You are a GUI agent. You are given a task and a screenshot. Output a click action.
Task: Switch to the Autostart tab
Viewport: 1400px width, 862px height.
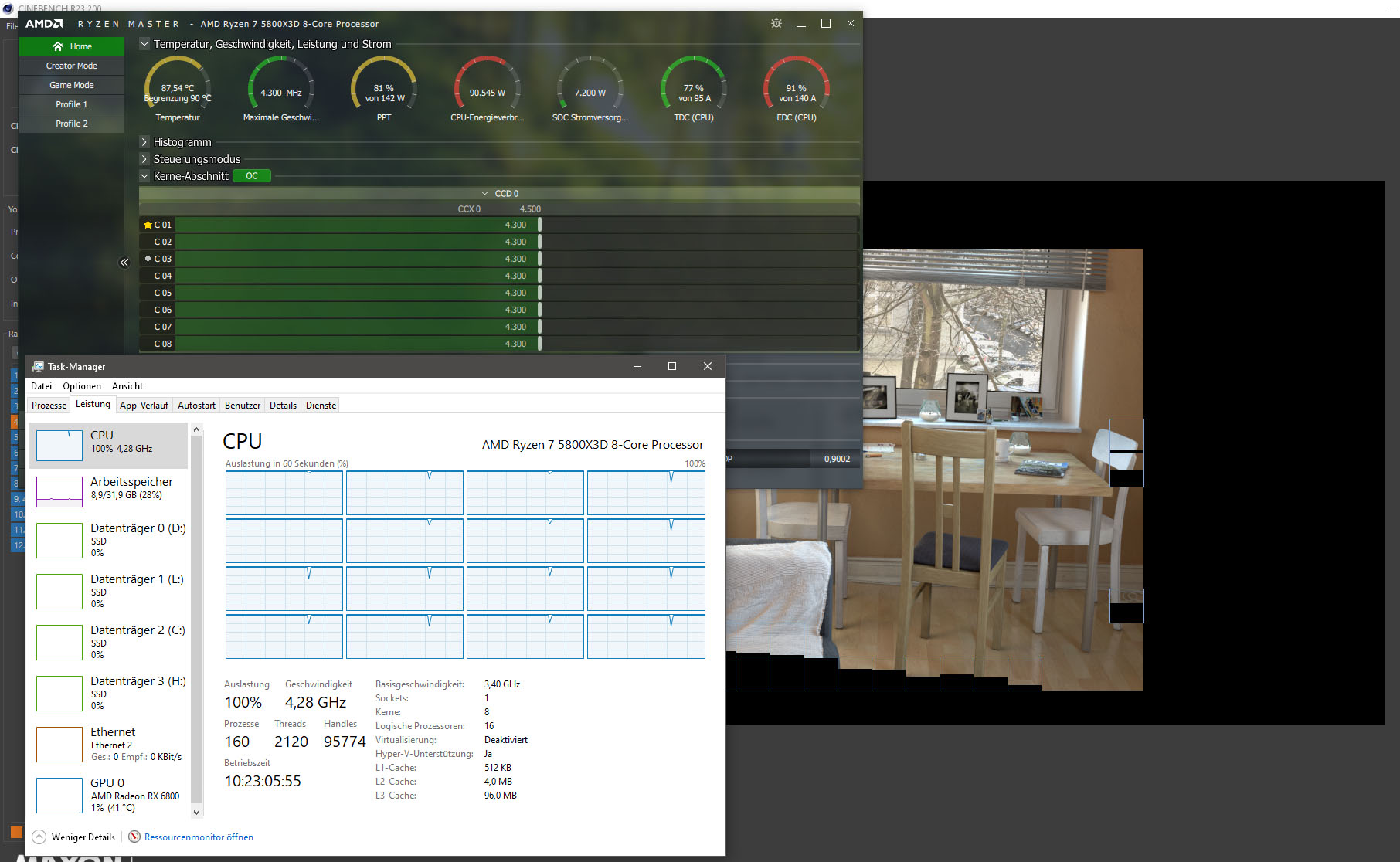(x=196, y=406)
